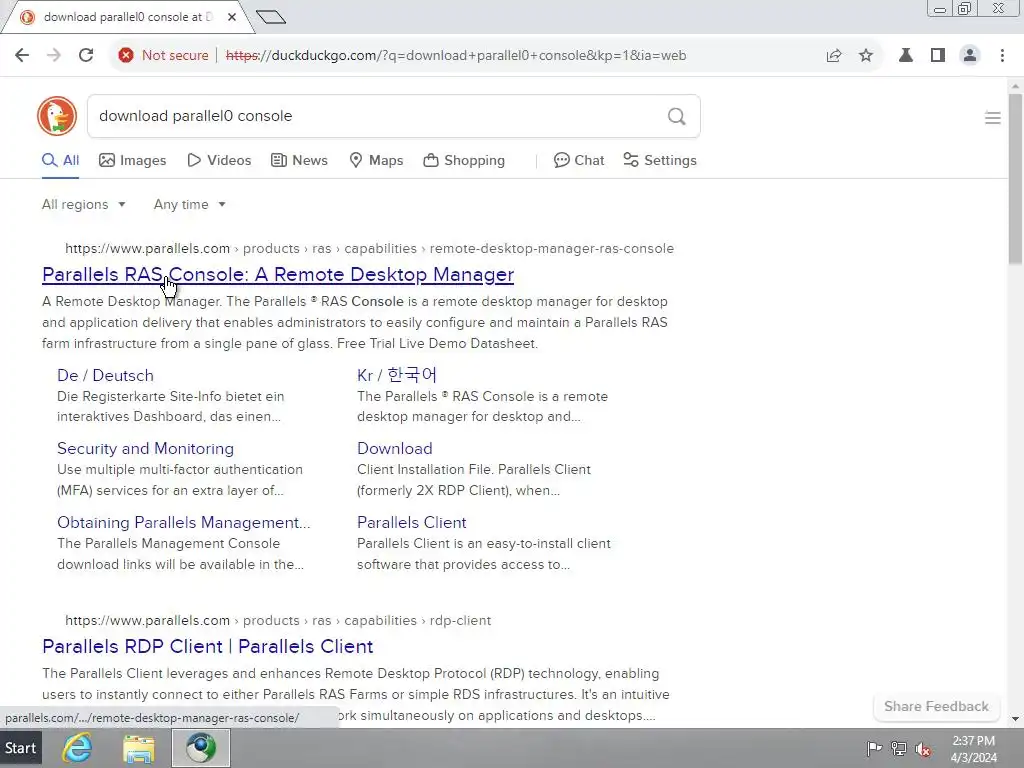
Task: Open the Security and Monitoring sublink
Action: tap(145, 449)
